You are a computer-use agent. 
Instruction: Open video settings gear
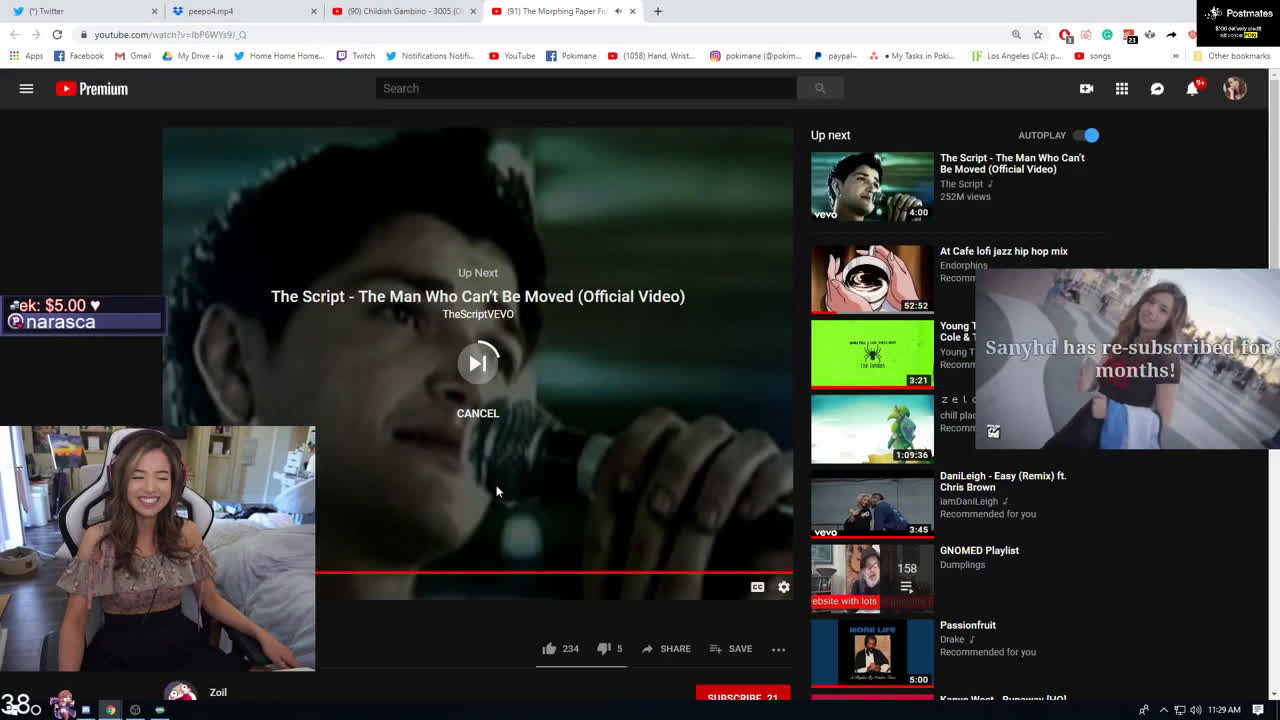pos(784,587)
